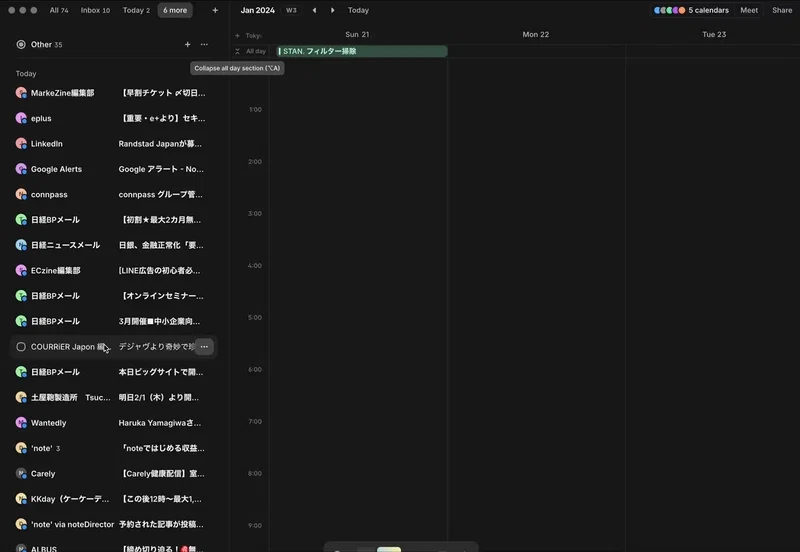Click Google Alerts sender avatar
800x552 pixels.
pyautogui.click(x=21, y=169)
